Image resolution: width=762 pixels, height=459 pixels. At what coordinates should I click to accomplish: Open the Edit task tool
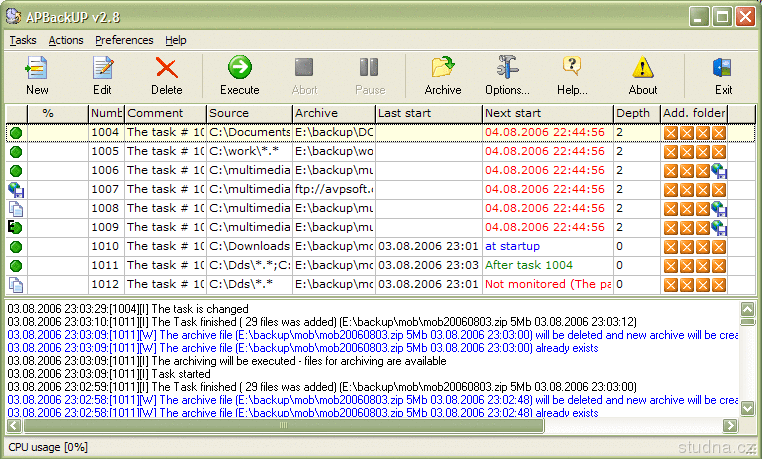click(x=102, y=68)
